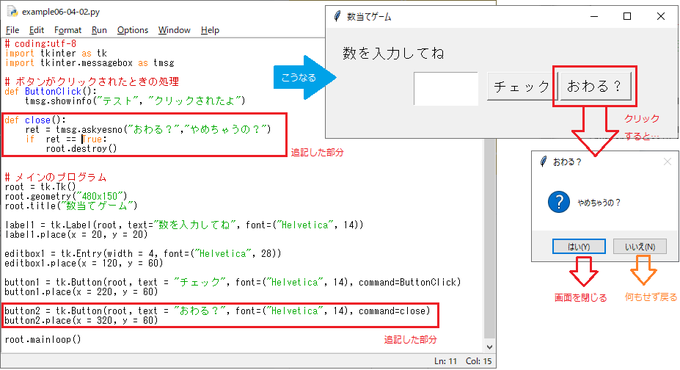Click the 'root.mainloop()' line
The width and height of the screenshot is (680, 370).
pos(42,340)
